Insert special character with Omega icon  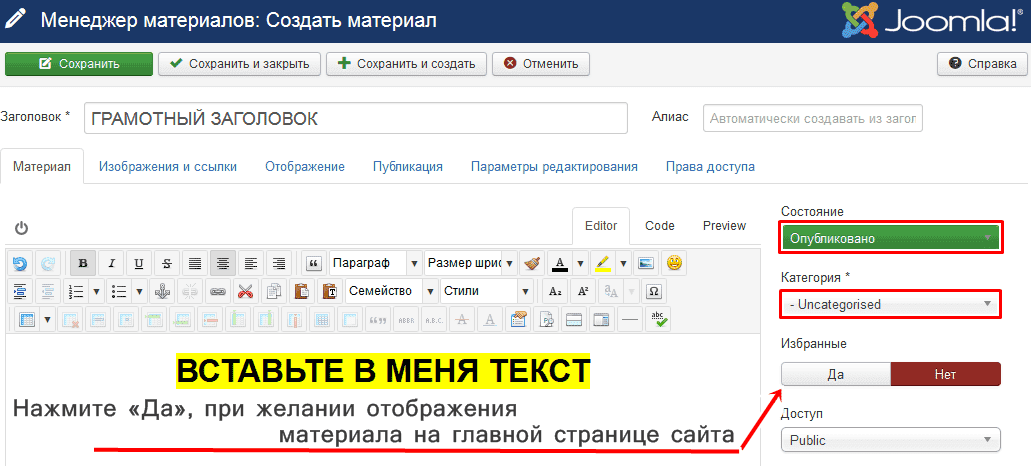pos(654,292)
